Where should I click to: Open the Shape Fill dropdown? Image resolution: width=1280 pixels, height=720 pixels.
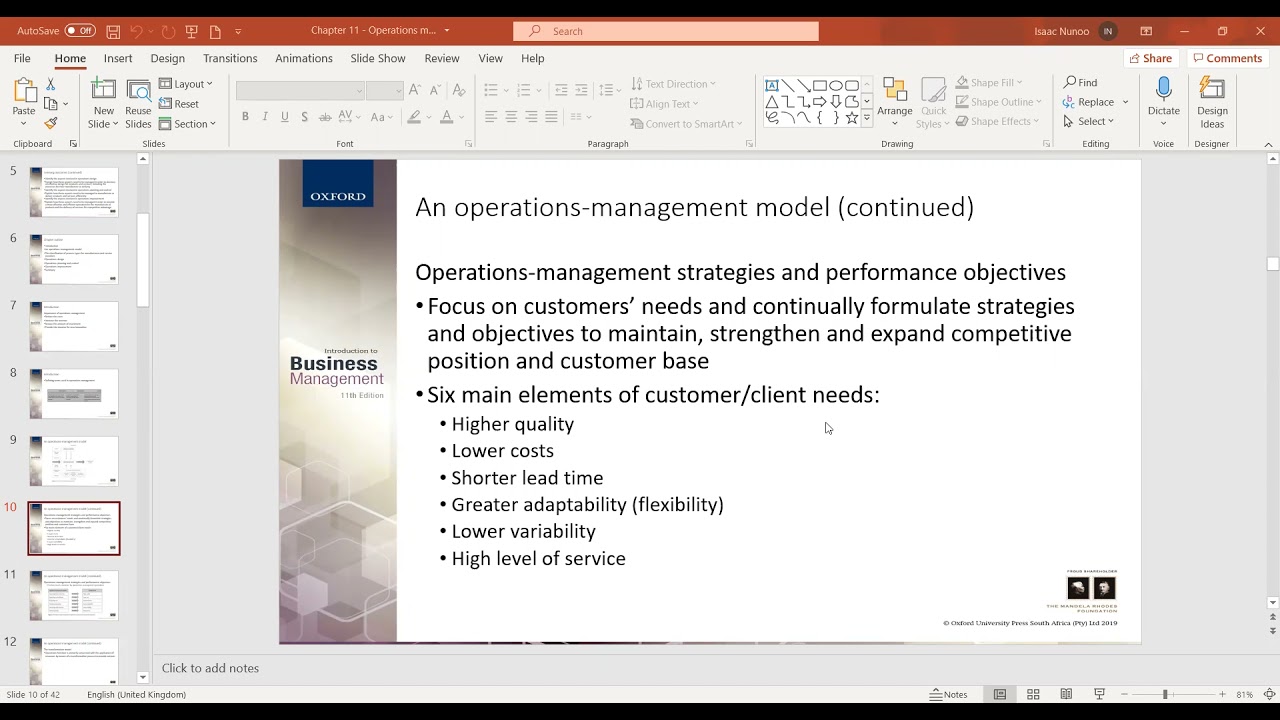pos(989,83)
